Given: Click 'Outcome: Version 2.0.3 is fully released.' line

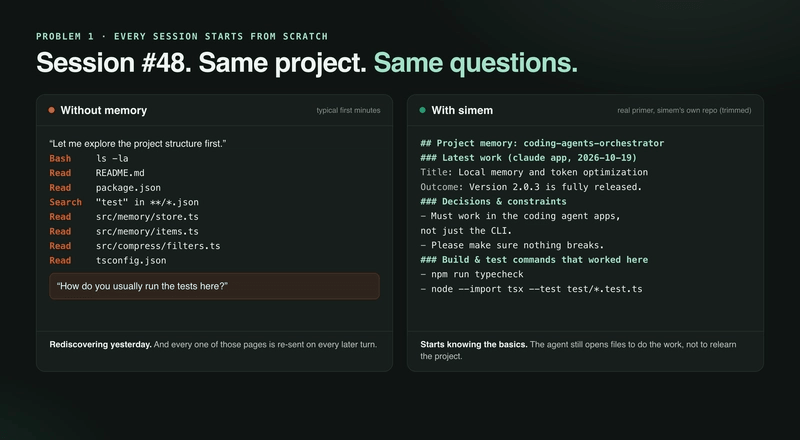Looking at the screenshot, I should tap(531, 187).
